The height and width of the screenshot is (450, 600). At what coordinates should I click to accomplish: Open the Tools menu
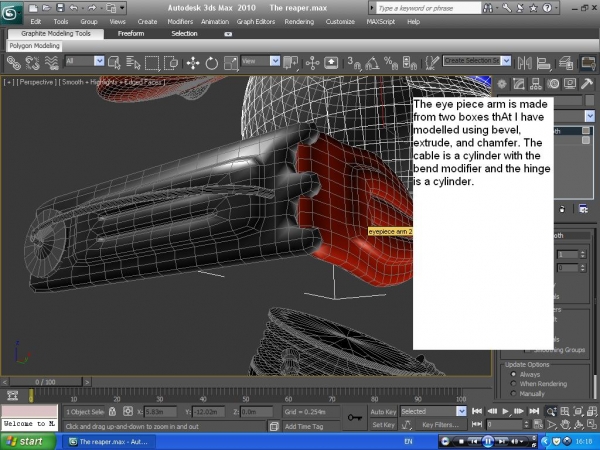pos(60,22)
